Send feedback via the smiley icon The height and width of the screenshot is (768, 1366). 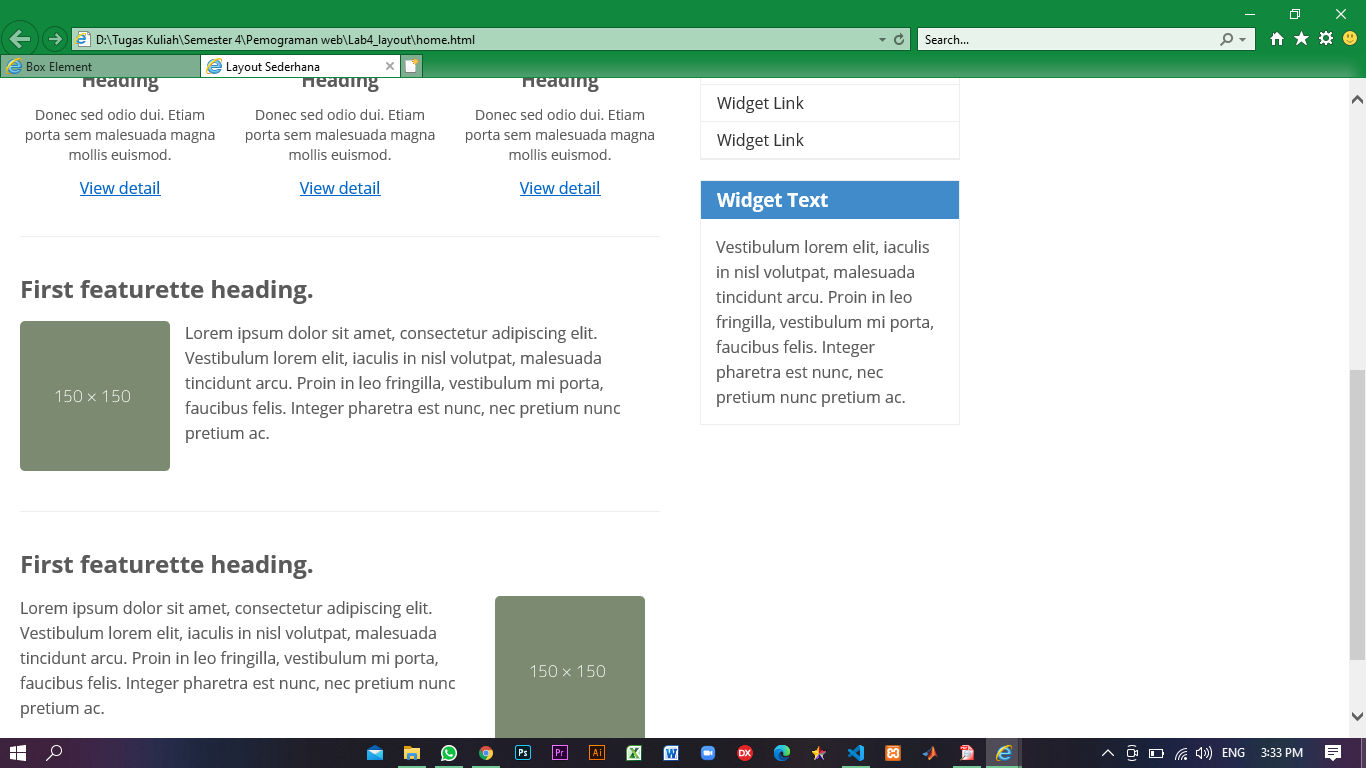coord(1350,38)
